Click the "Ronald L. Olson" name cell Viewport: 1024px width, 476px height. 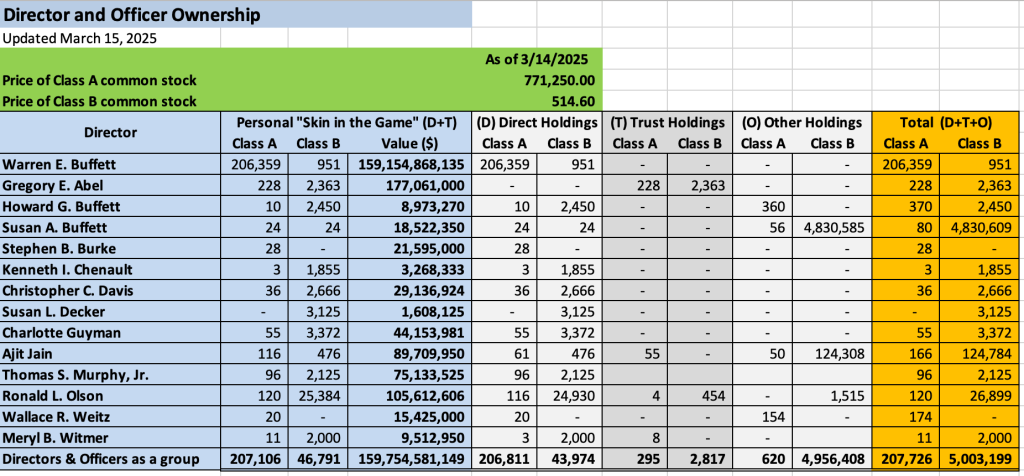pyautogui.click(x=110, y=396)
